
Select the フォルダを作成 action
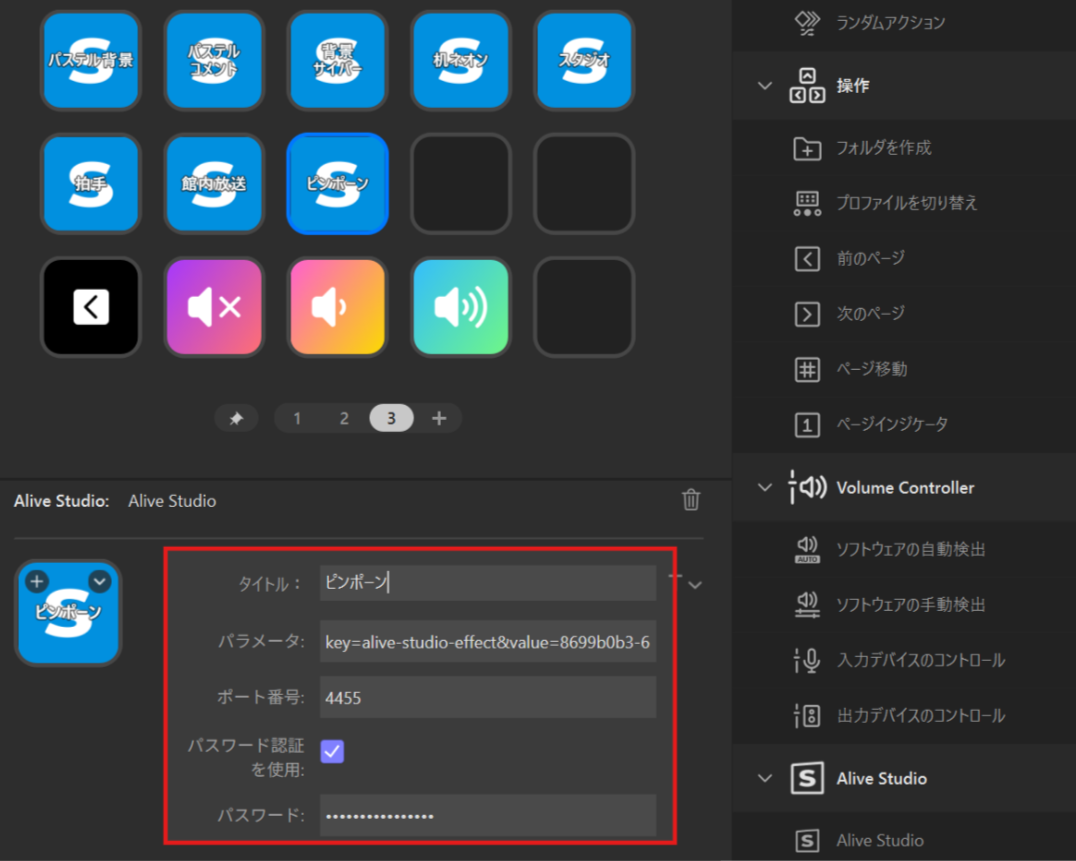tap(883, 148)
